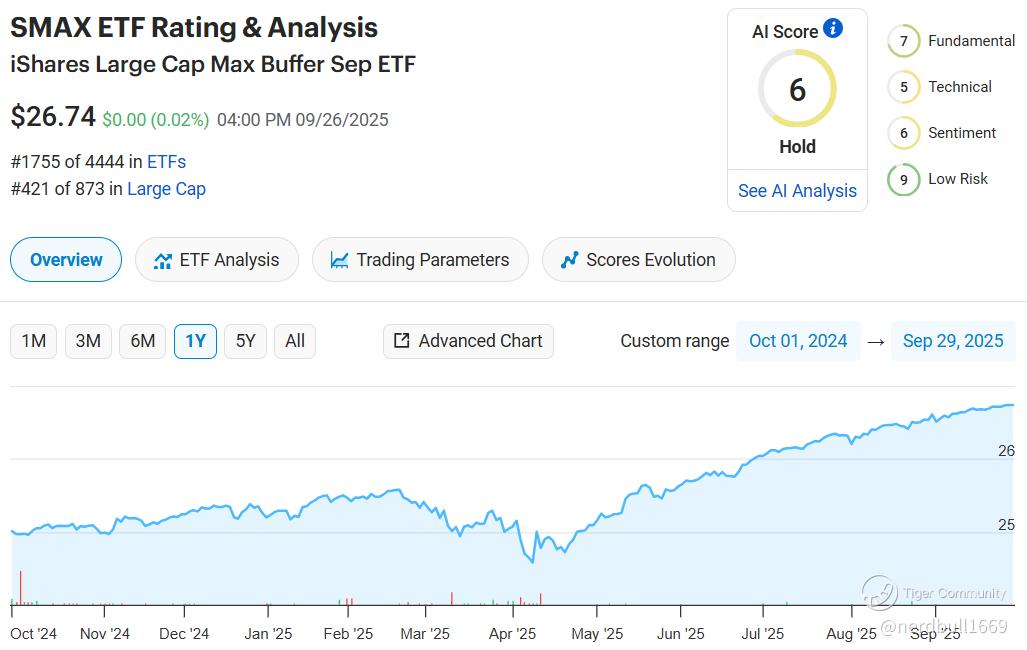The width and height of the screenshot is (1027, 650).
Task: Select the 5Y time range
Action: pyautogui.click(x=245, y=341)
